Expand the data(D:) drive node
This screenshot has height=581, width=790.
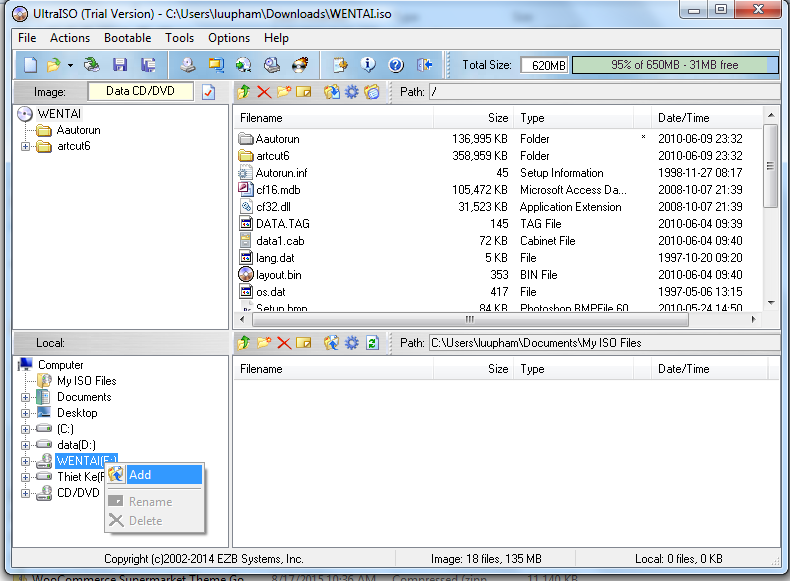(x=25, y=445)
